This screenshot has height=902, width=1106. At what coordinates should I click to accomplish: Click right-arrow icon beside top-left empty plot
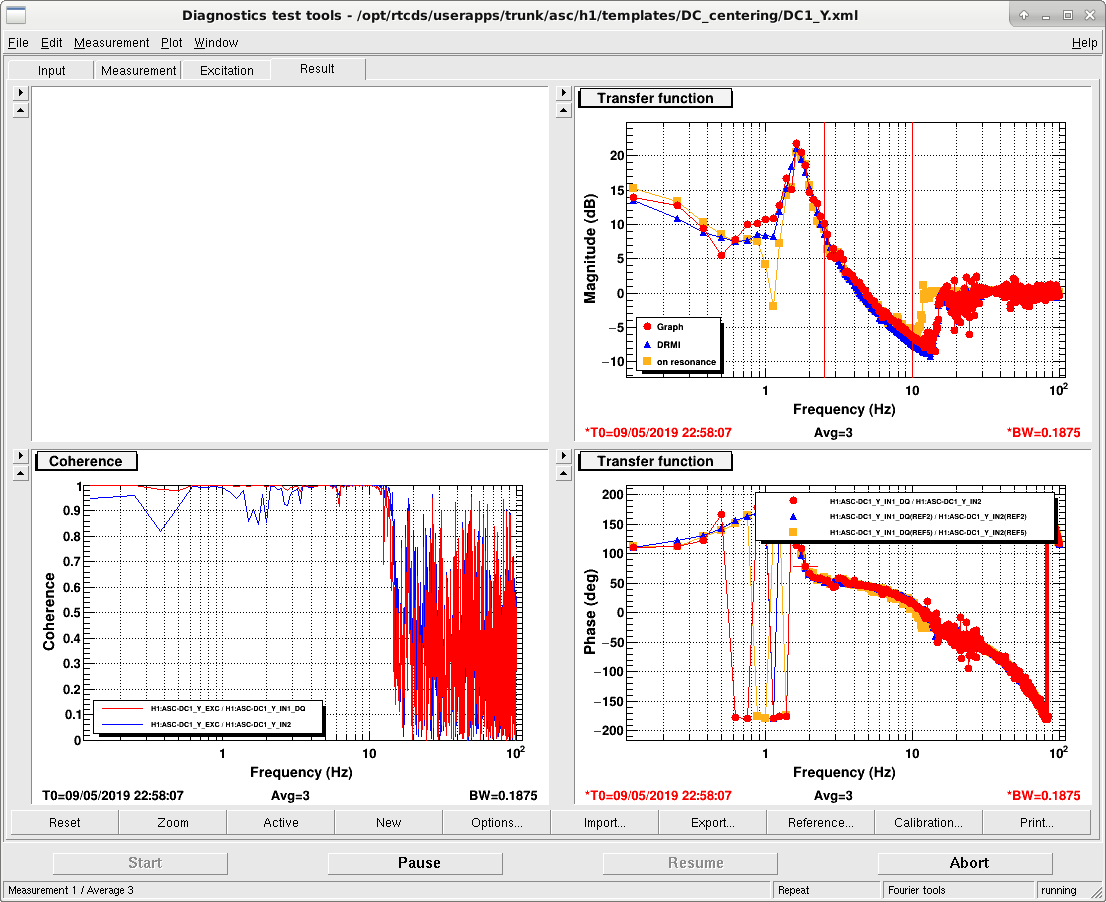[x=20, y=92]
